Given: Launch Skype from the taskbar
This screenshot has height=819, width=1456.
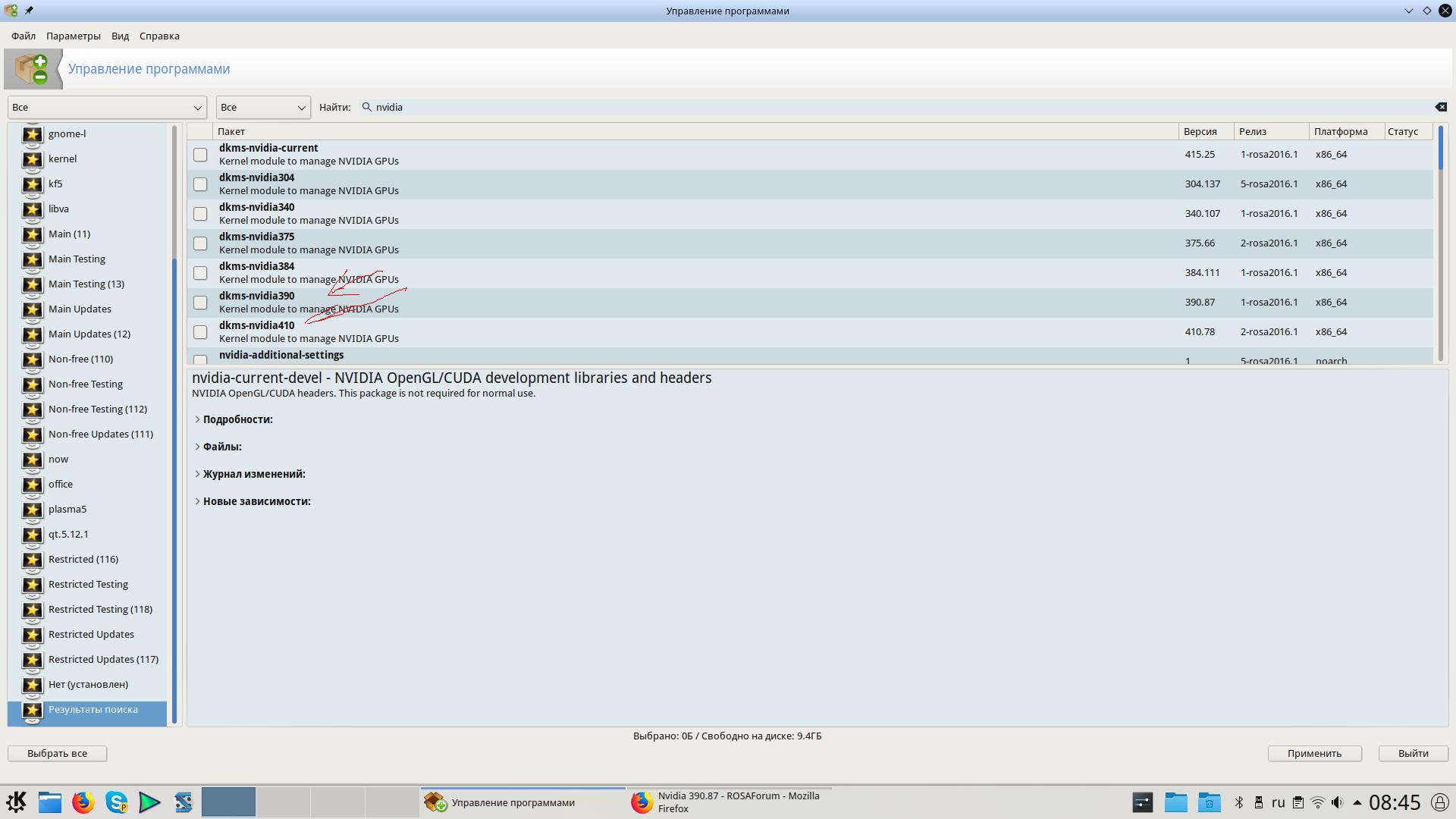Looking at the screenshot, I should 117,802.
